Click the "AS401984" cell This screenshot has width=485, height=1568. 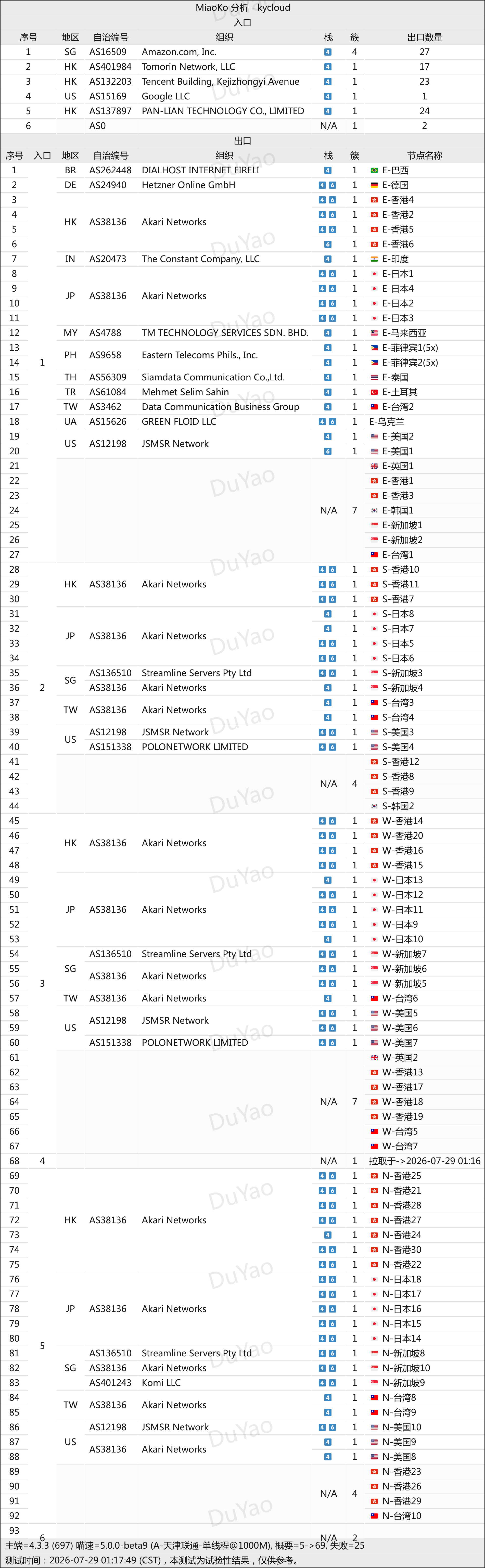point(110,67)
